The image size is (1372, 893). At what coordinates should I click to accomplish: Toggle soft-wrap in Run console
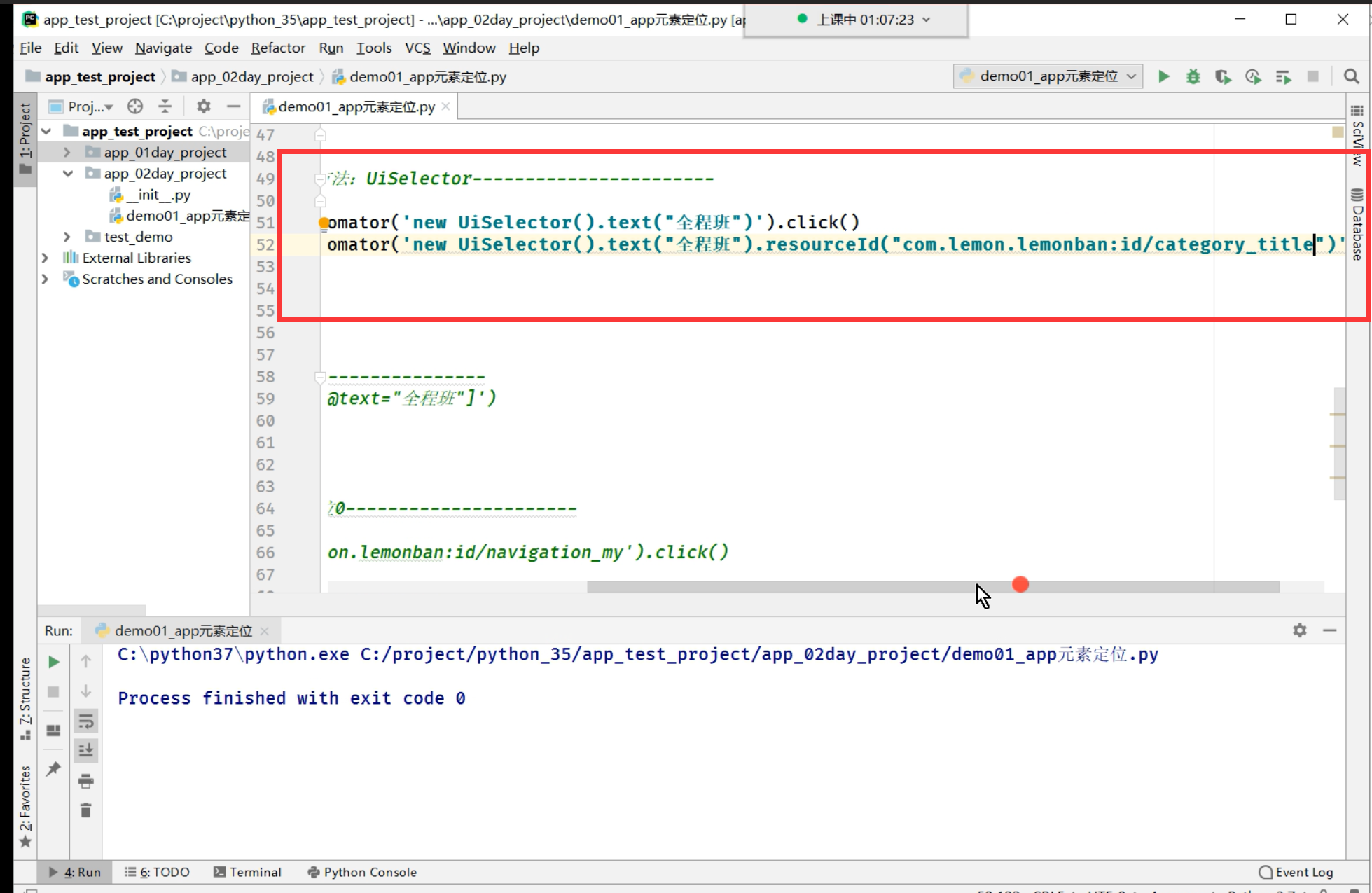coord(85,721)
